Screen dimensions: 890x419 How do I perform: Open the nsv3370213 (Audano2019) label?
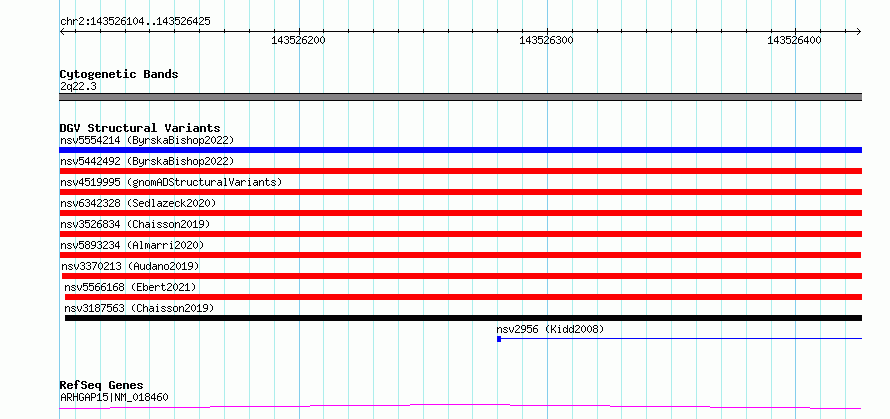130,266
